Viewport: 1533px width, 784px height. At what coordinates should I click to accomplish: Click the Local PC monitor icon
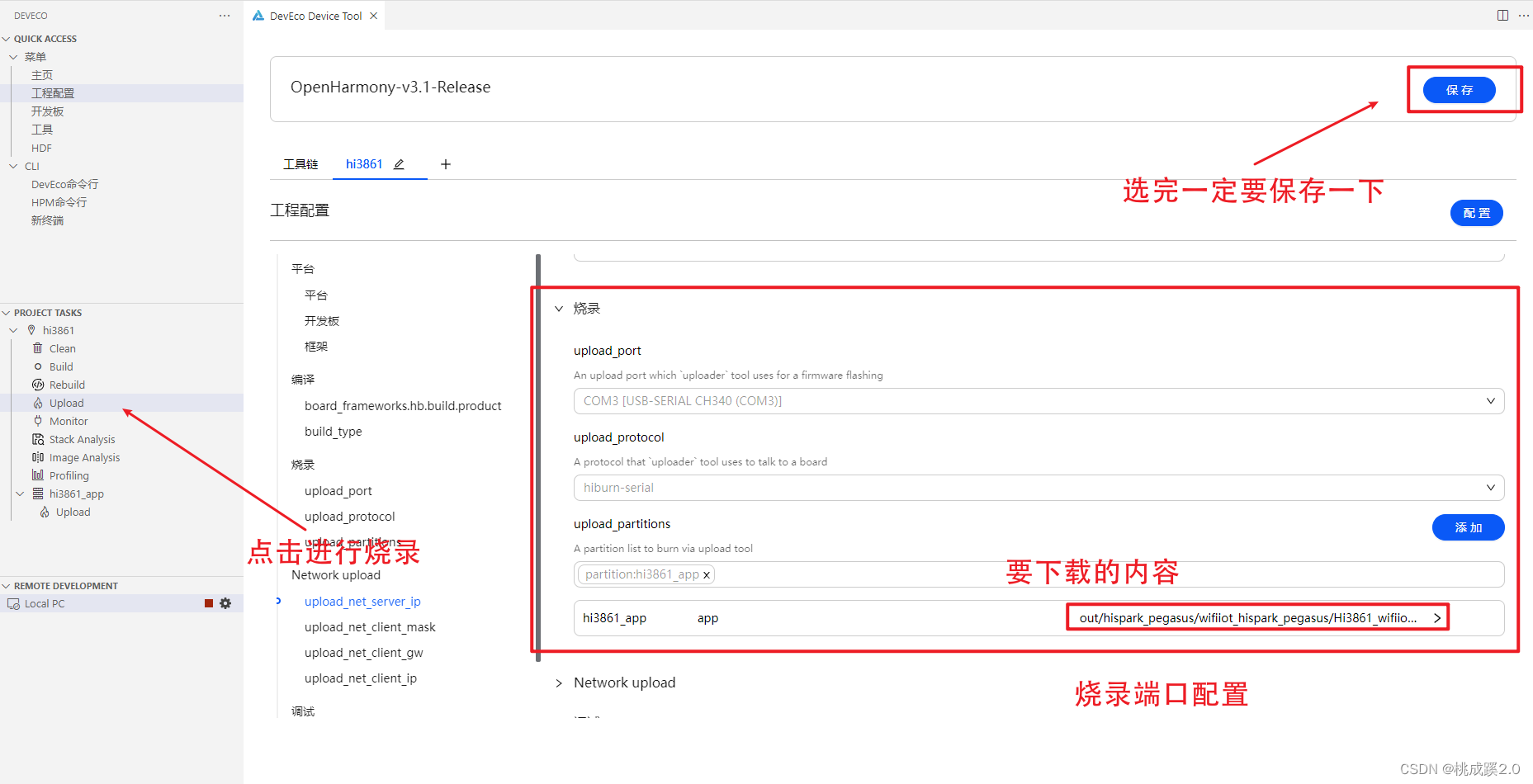click(13, 604)
